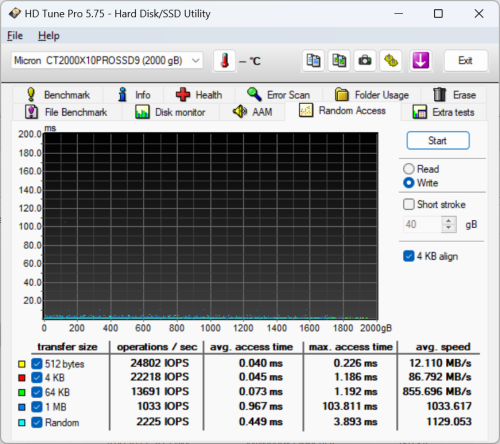Click the 2225 IOPS value
This screenshot has height=444, width=500.
coord(163,422)
